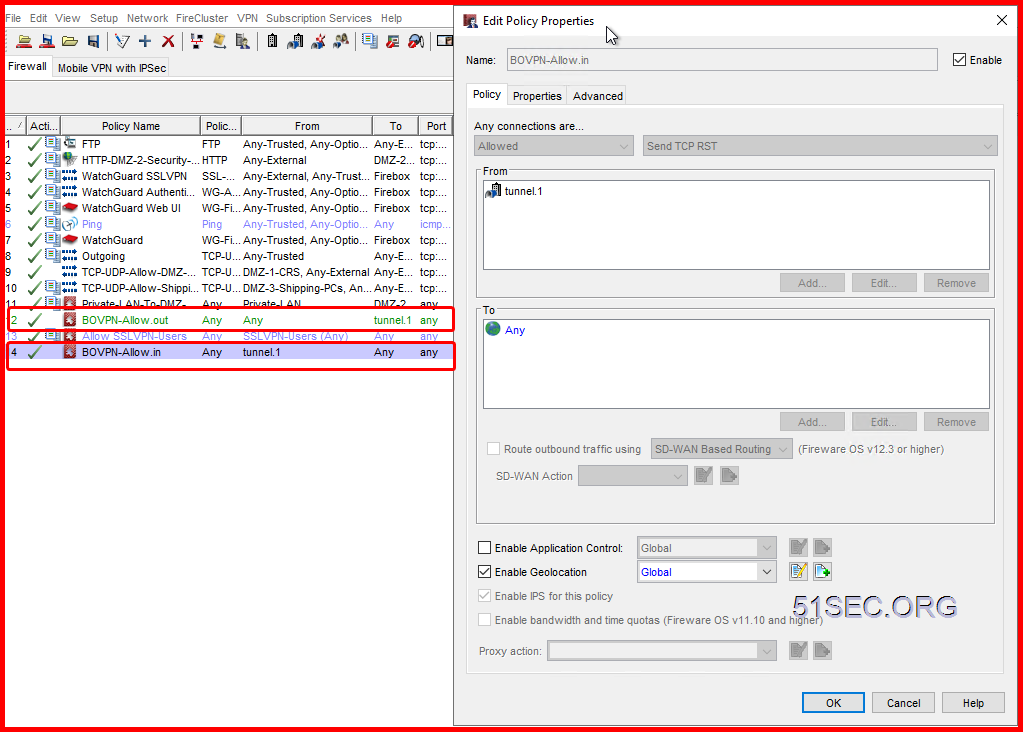Image resolution: width=1023 pixels, height=732 pixels.
Task: Switch to the Properties tab
Action: (x=537, y=96)
